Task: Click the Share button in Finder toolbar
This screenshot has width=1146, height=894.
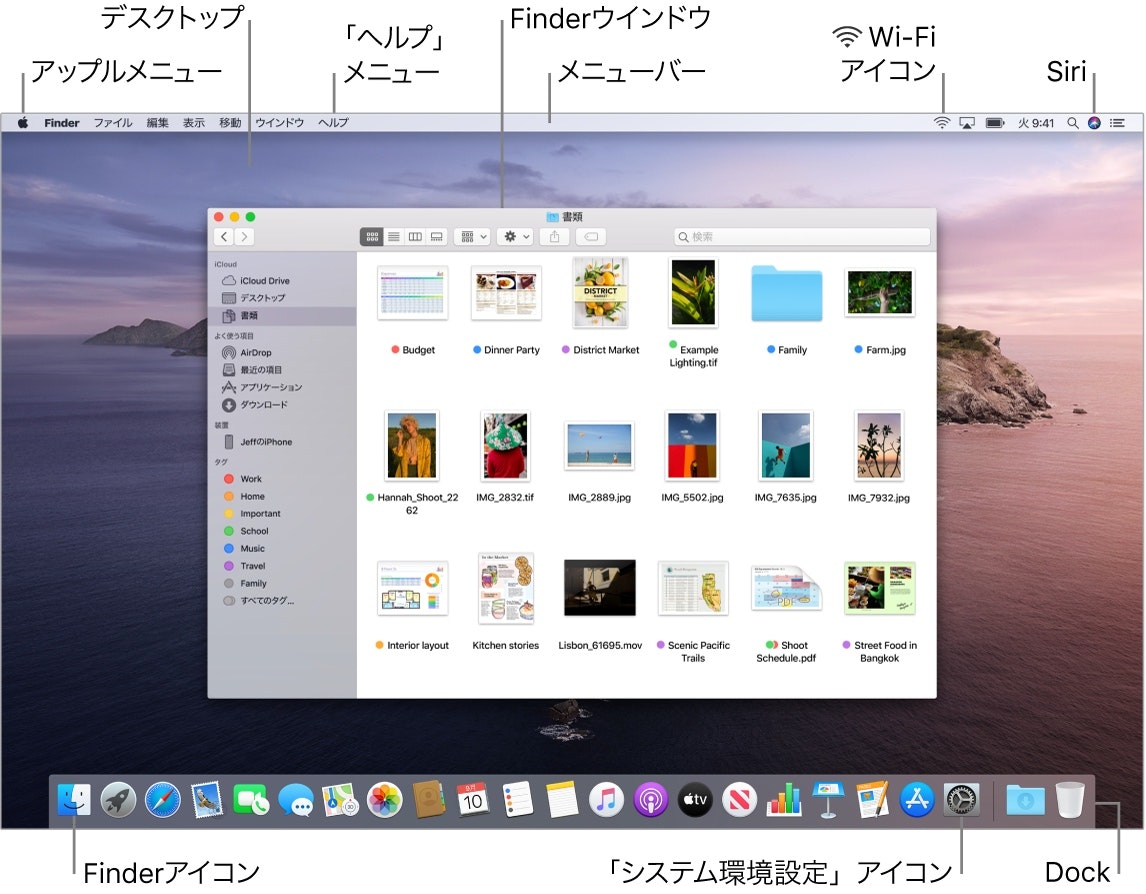Action: (555, 236)
